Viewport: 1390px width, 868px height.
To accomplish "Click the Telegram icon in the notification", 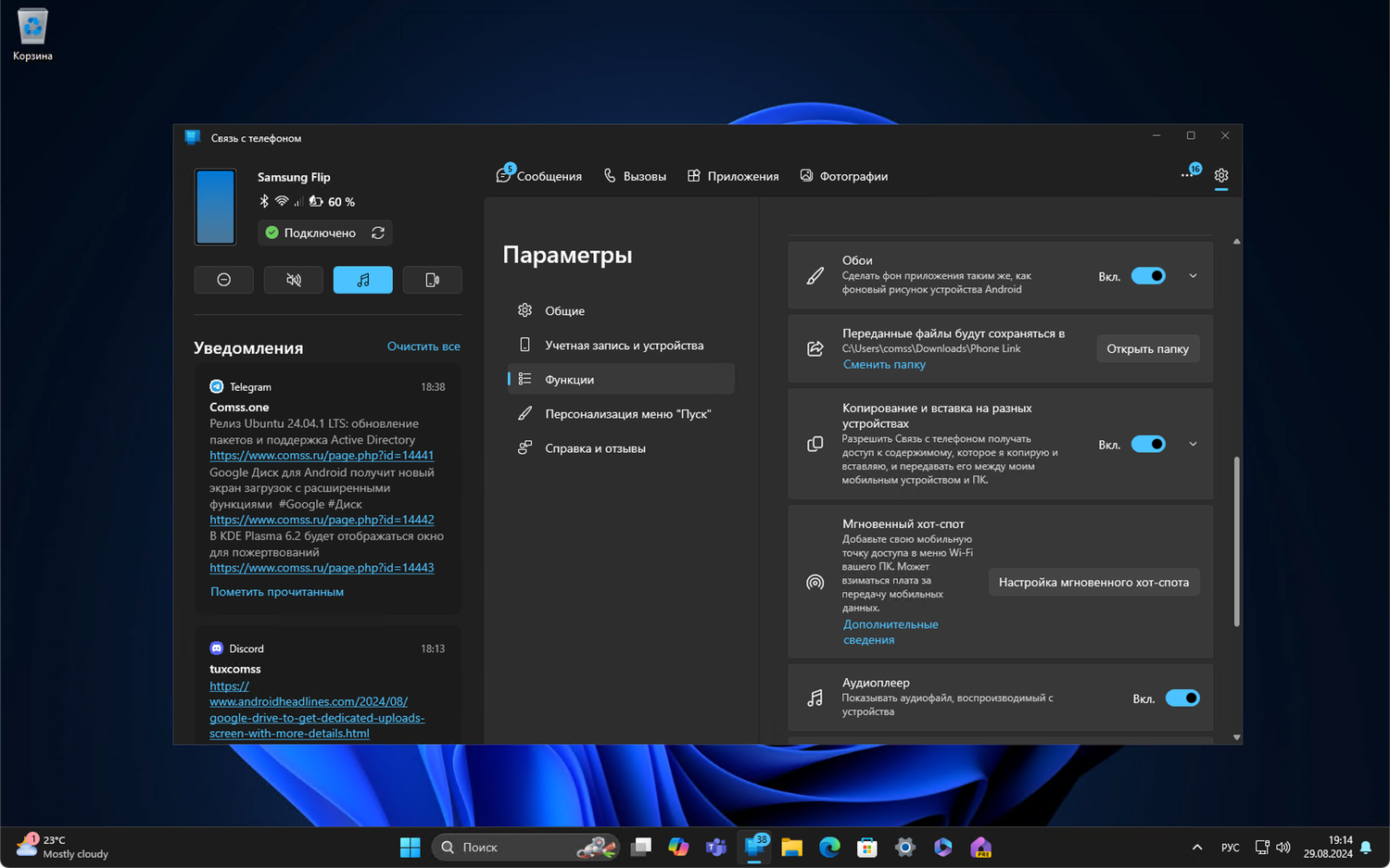I will [x=217, y=386].
